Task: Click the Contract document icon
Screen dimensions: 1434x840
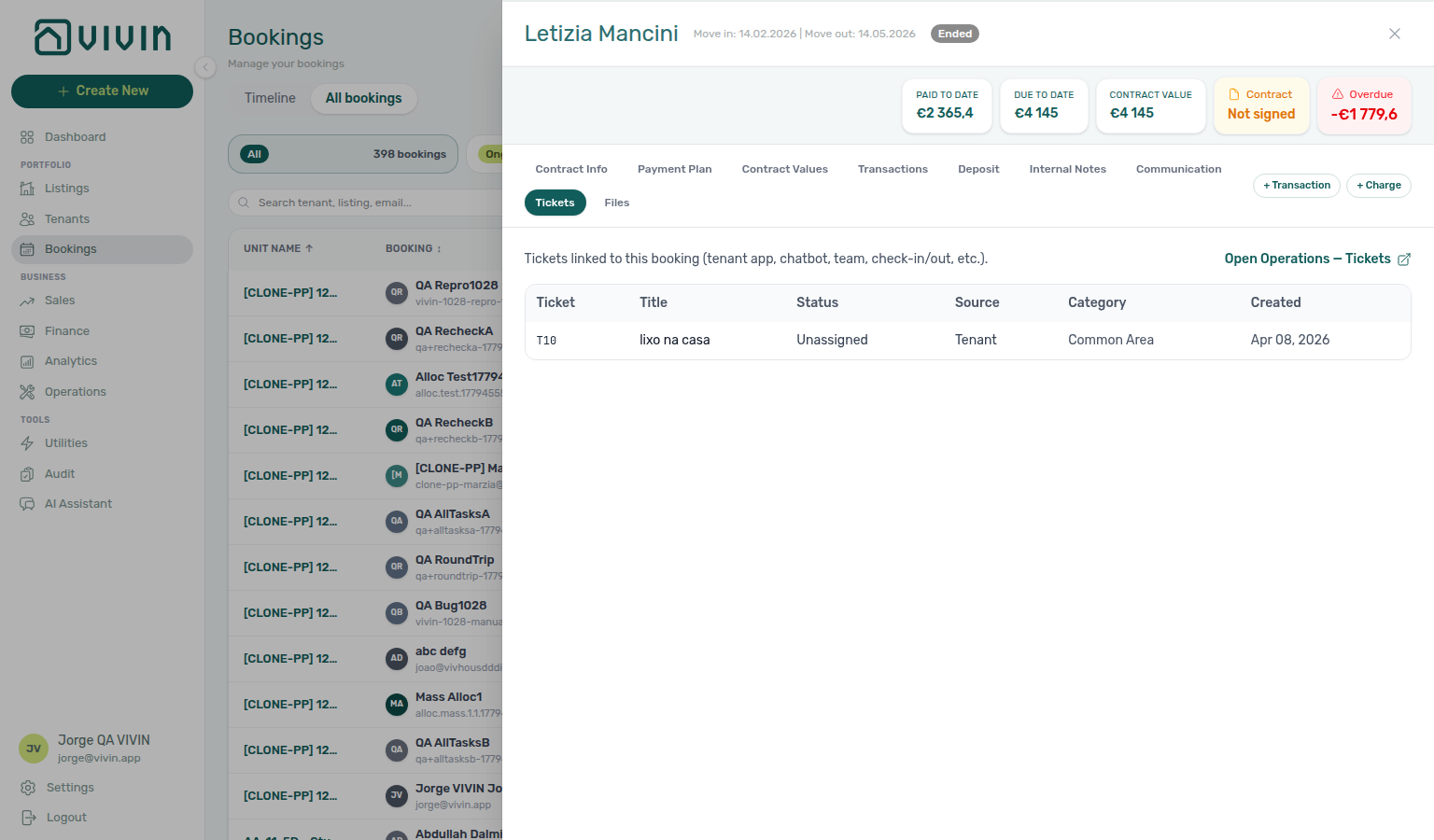Action: [1234, 94]
